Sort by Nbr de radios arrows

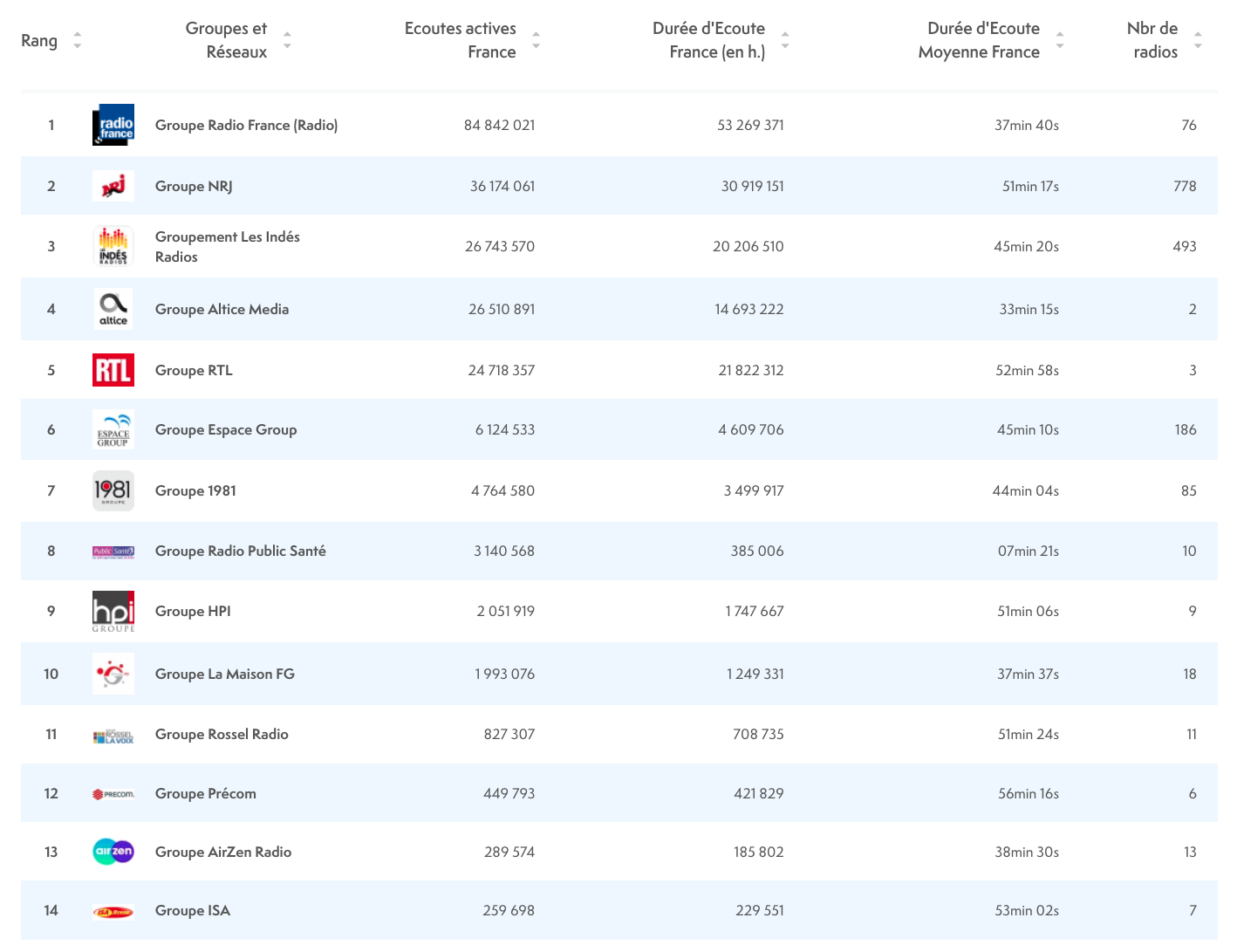[x=1198, y=40]
